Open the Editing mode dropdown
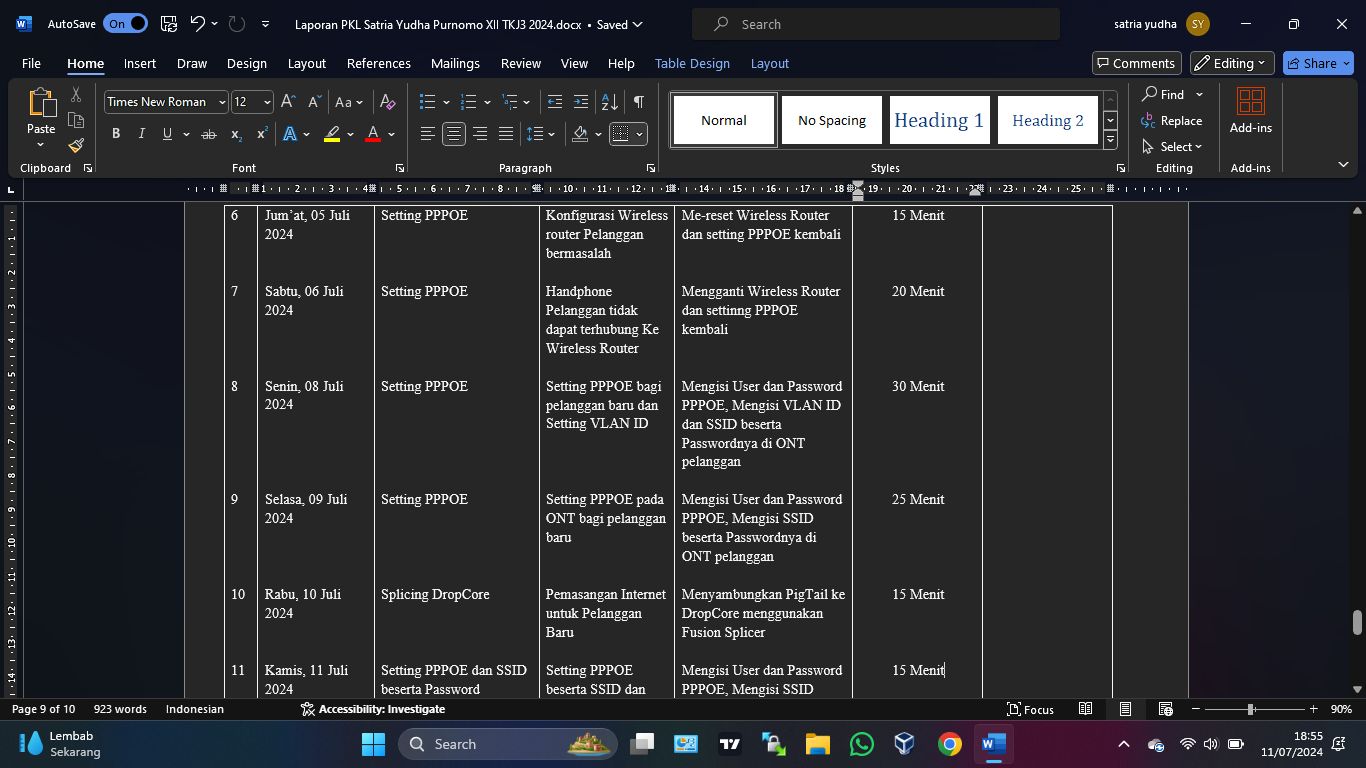 click(1232, 63)
